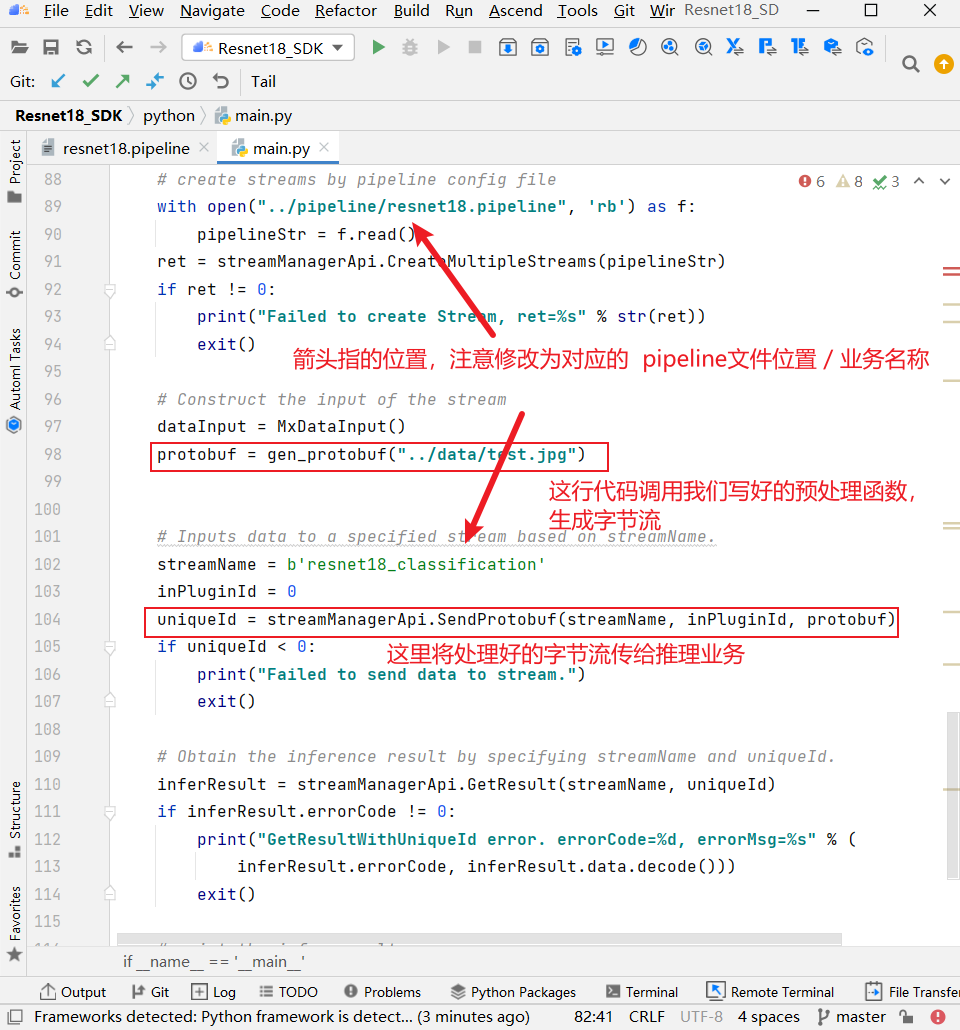
Task: Go to previous highlighted error arrow
Action: tap(919, 181)
